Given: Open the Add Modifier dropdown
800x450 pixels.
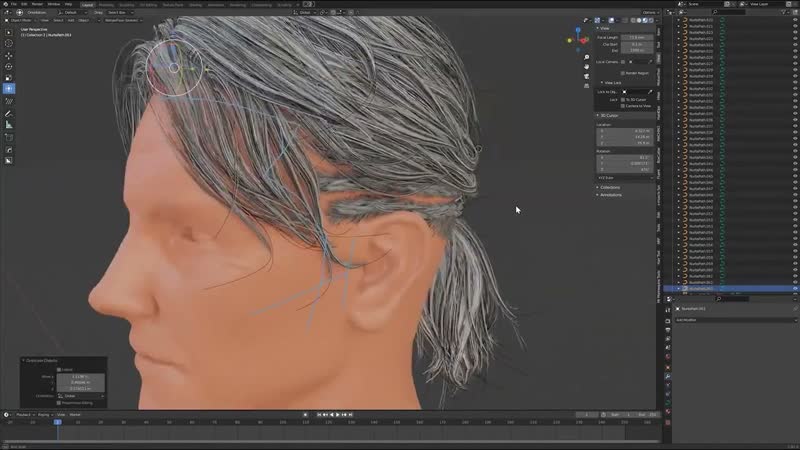Looking at the screenshot, I should tap(736, 320).
